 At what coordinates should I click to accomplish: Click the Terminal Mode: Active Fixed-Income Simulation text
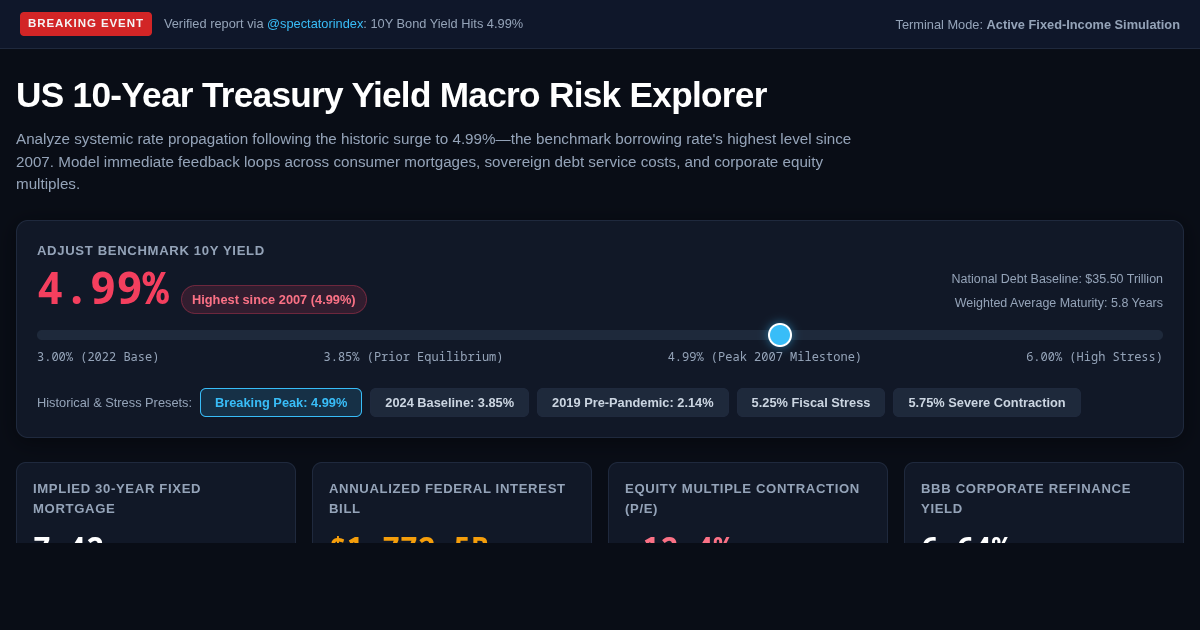point(1037,24)
